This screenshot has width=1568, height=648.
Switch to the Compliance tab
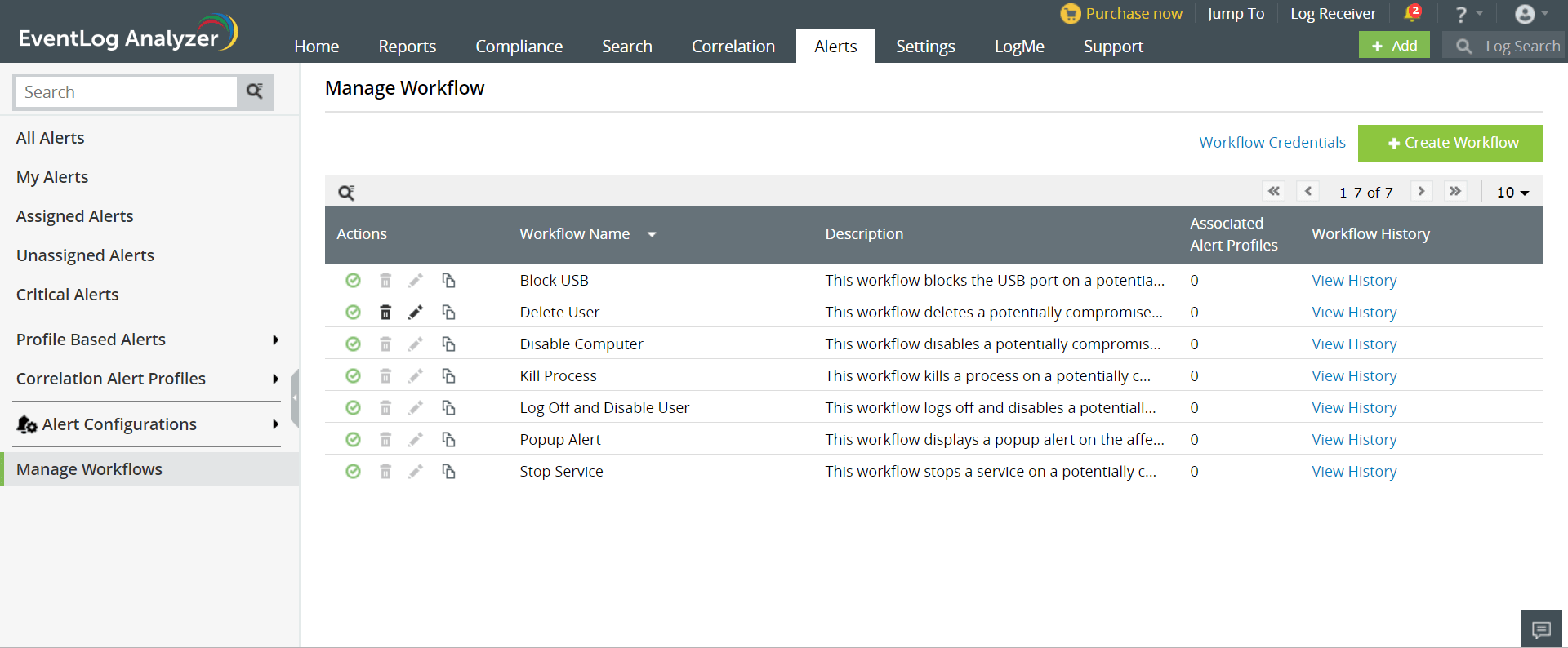click(519, 47)
